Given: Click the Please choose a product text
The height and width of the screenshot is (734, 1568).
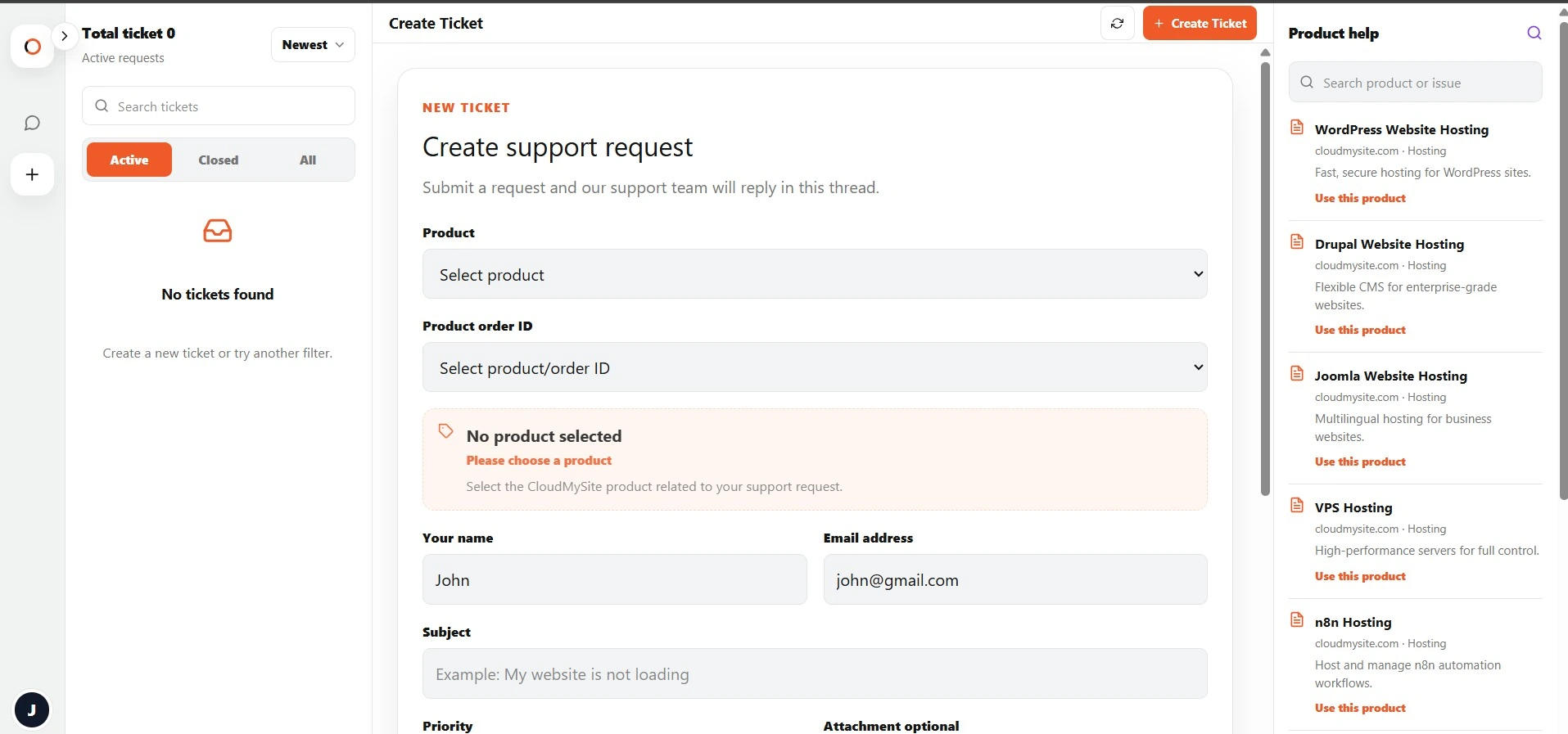Looking at the screenshot, I should 539,461.
